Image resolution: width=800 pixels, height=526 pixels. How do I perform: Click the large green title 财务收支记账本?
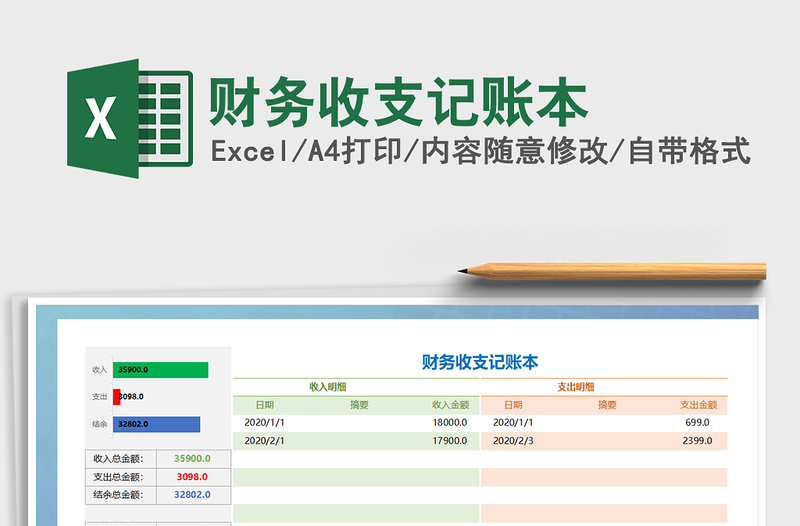(x=398, y=103)
